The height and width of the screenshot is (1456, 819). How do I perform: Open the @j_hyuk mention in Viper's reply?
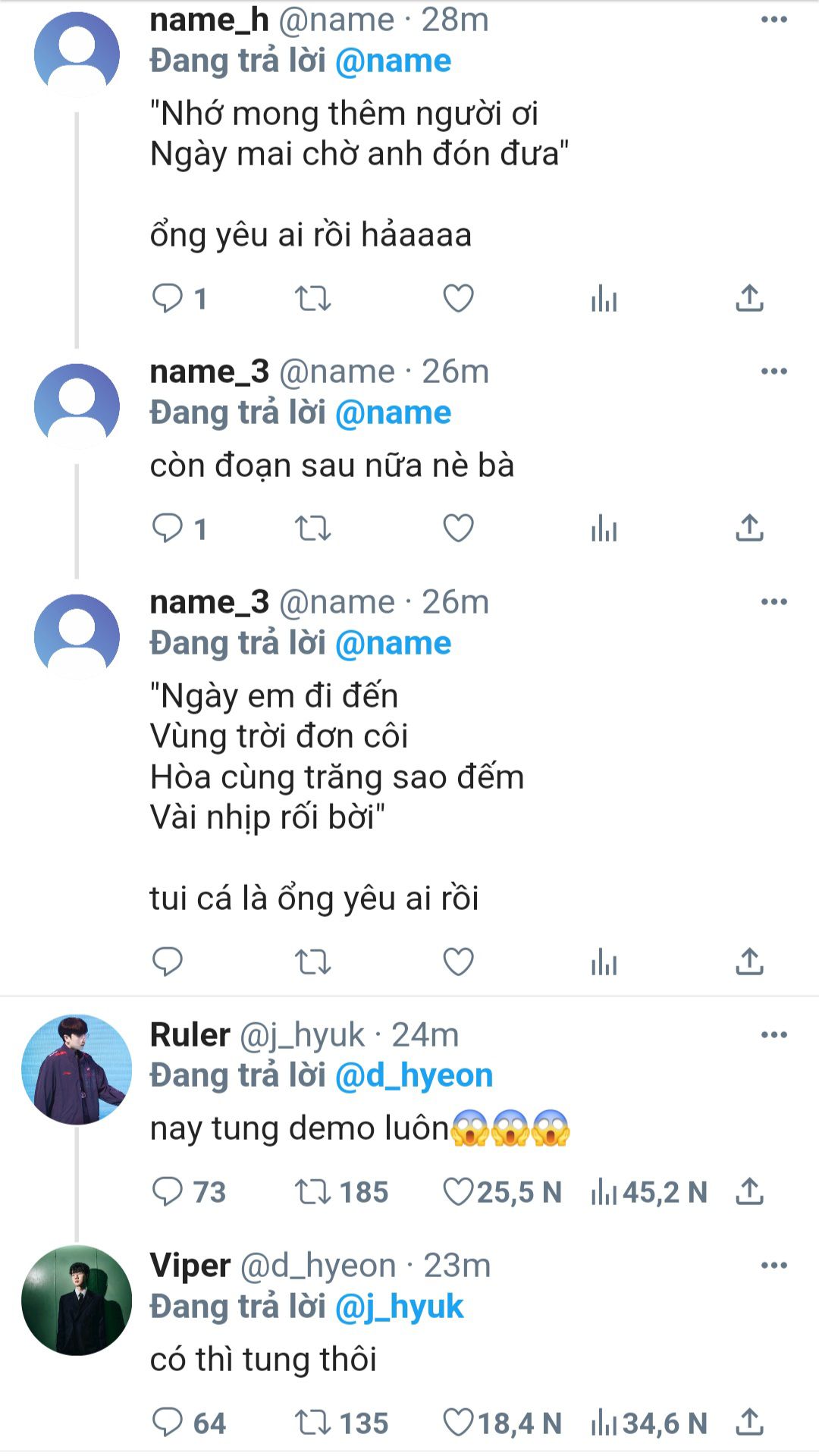click(399, 1307)
